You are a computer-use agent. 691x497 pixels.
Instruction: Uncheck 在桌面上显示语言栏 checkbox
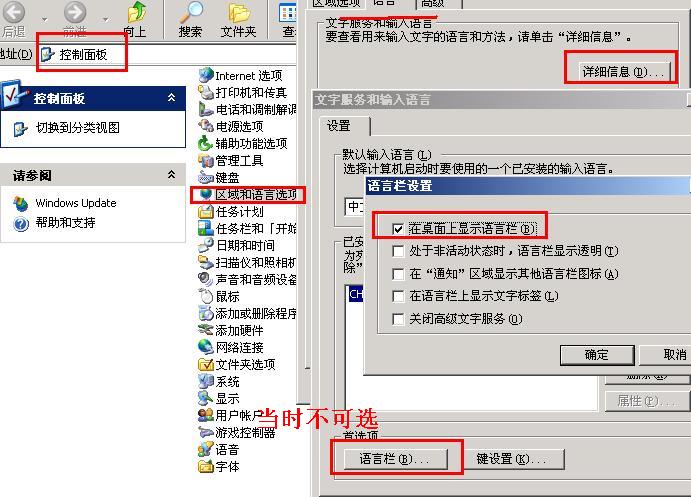click(x=398, y=229)
